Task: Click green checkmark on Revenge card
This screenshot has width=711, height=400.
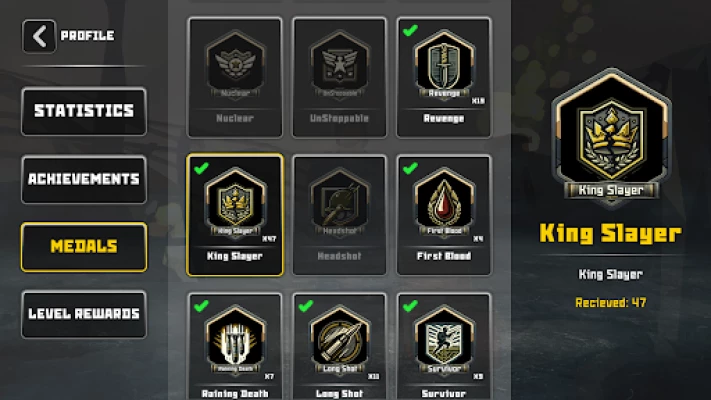Action: (x=410, y=30)
